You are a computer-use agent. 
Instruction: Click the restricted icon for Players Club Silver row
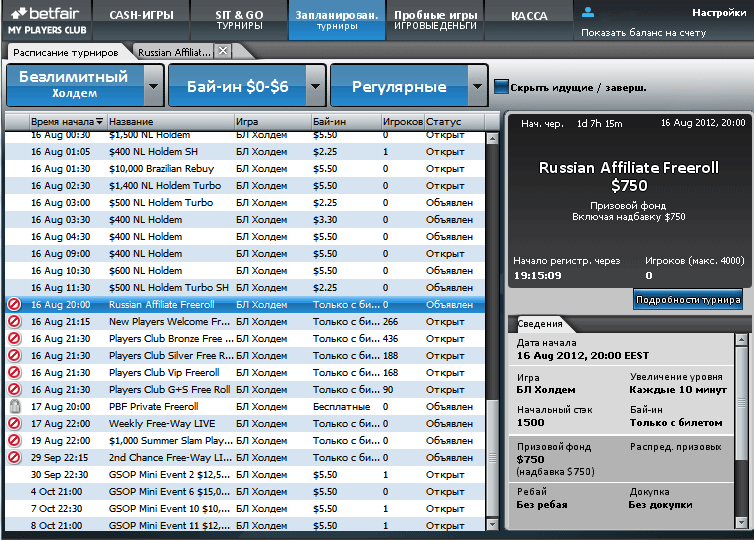point(14,355)
